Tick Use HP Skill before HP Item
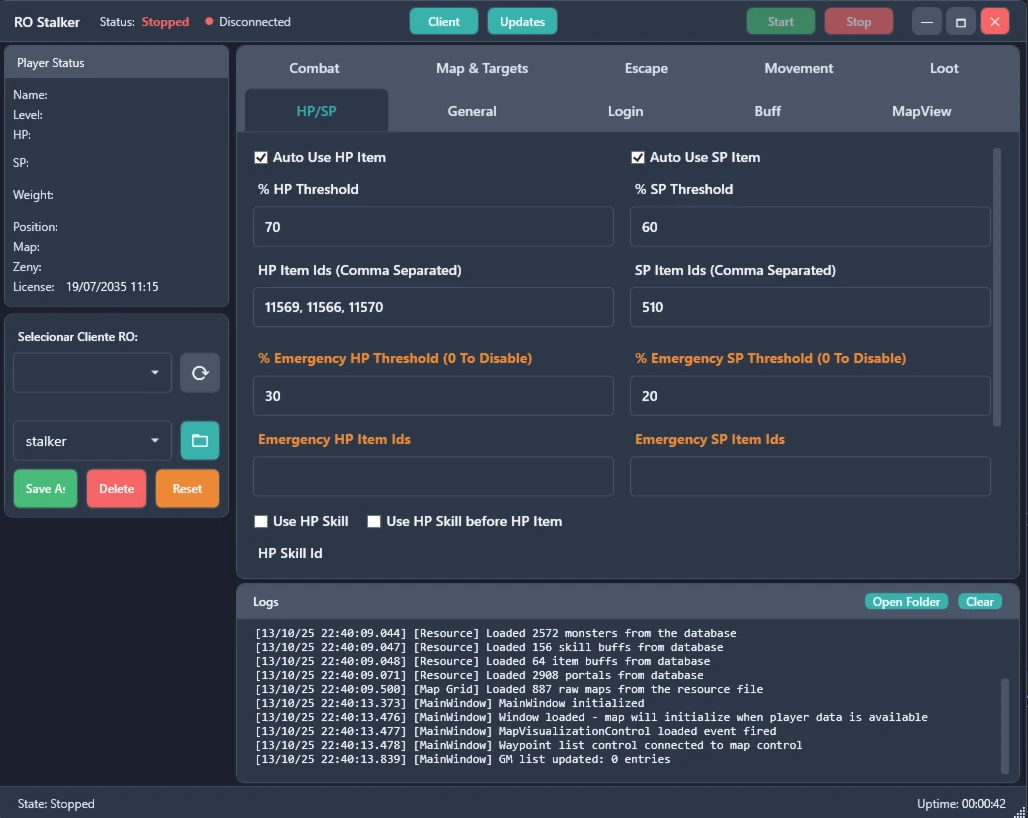 point(374,521)
